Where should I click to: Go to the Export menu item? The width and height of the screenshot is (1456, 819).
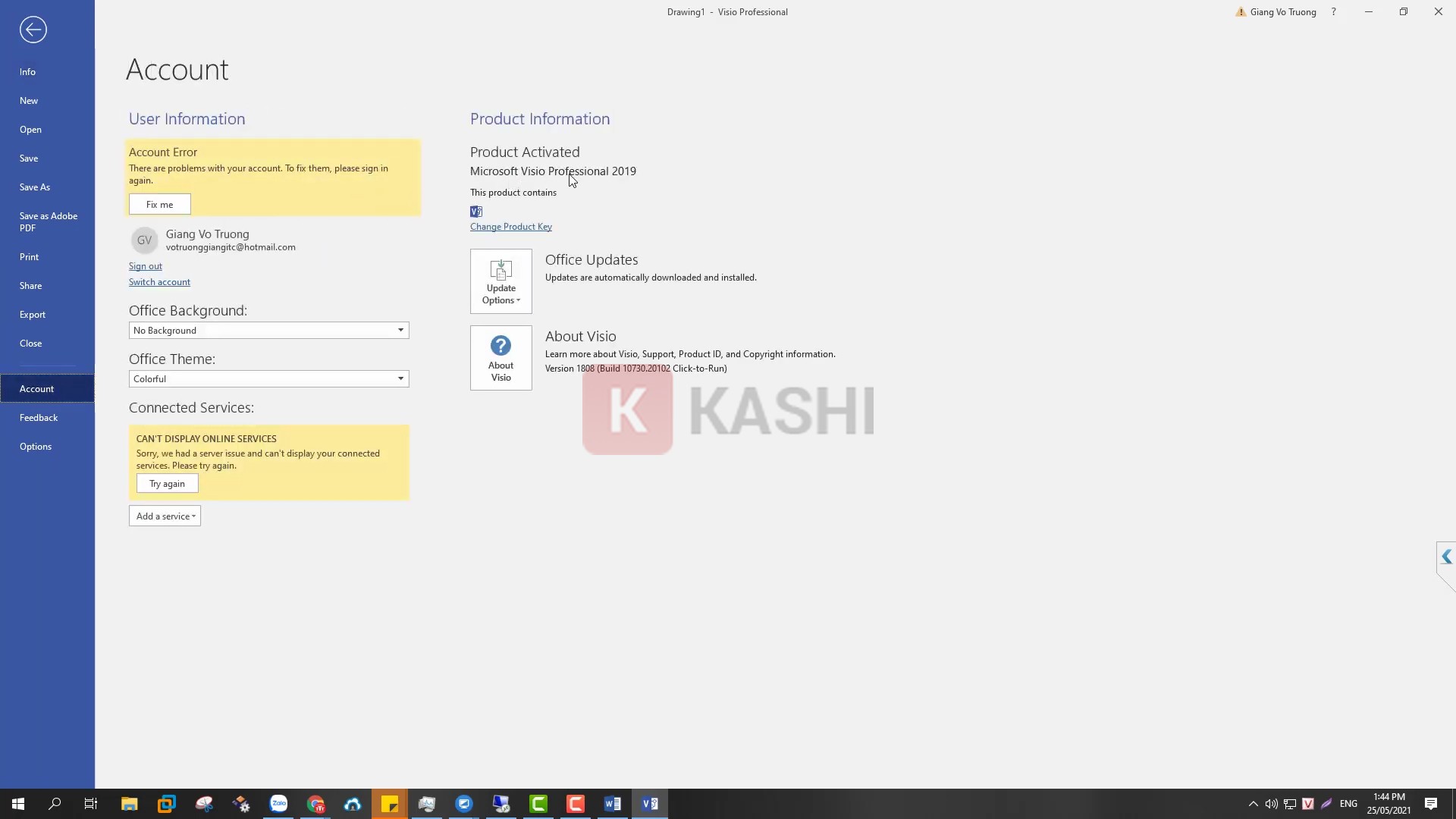tap(33, 315)
